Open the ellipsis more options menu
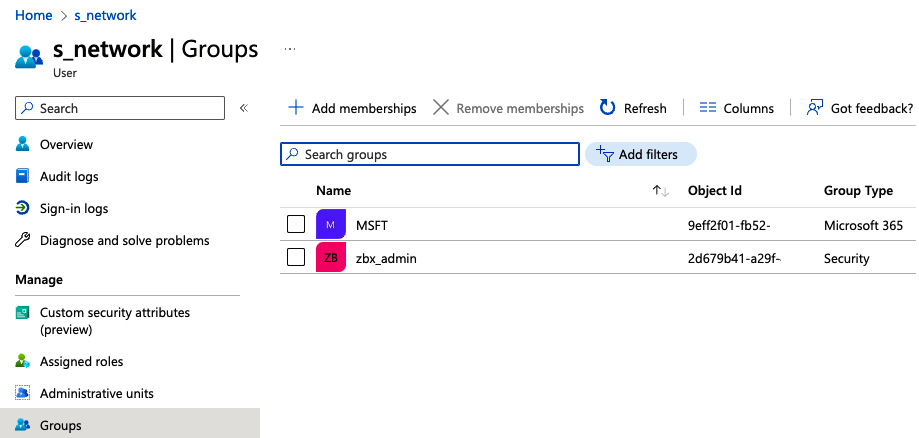The image size is (919, 438). [290, 49]
